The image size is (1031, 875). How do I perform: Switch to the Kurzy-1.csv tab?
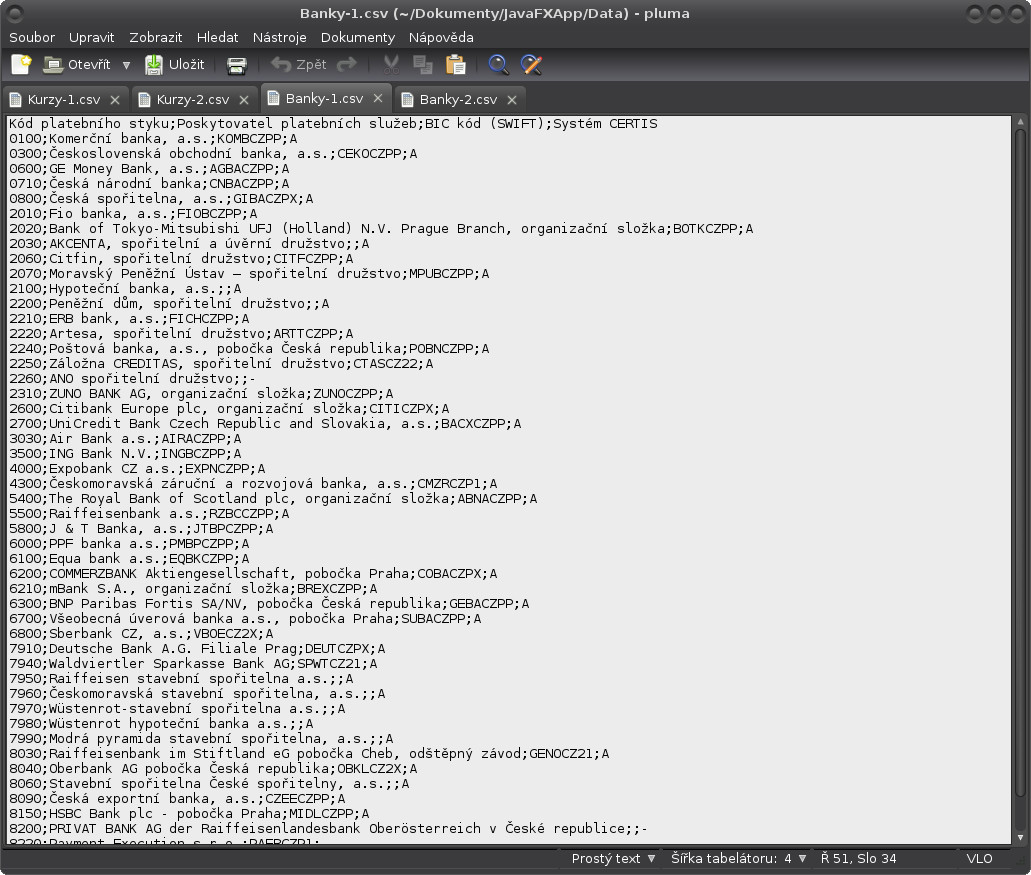point(64,100)
